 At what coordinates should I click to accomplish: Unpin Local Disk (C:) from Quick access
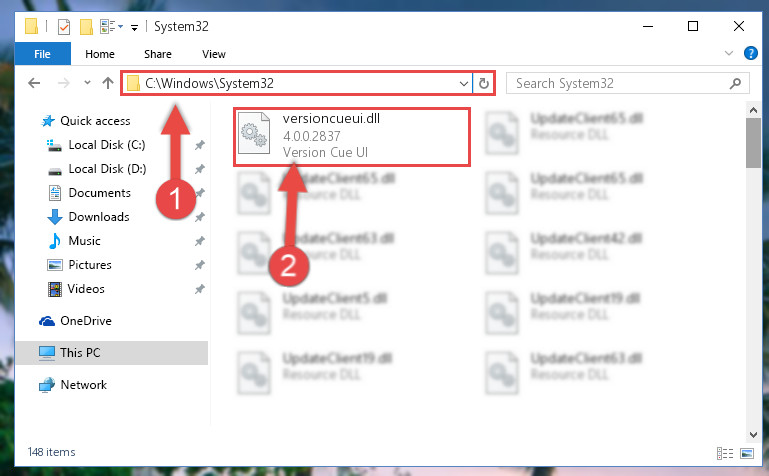[x=200, y=145]
